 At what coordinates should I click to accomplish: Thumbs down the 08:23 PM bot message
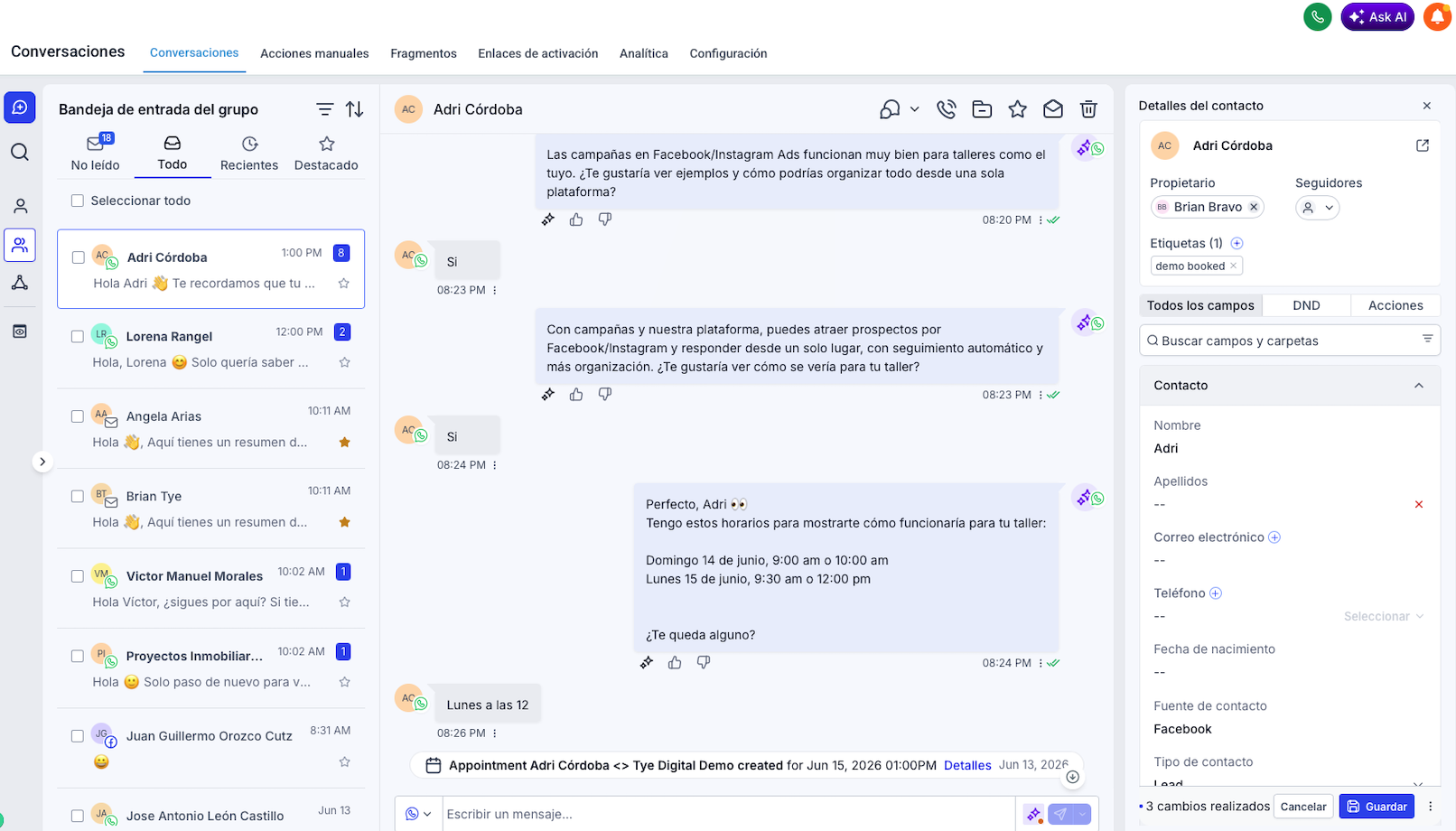point(605,394)
